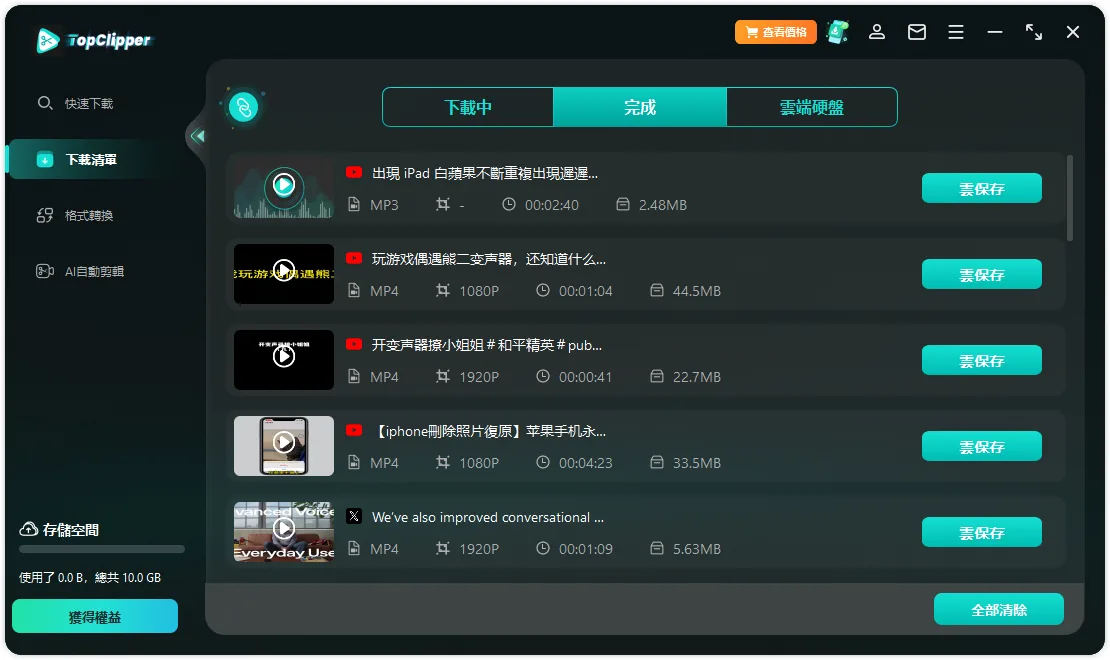This screenshot has width=1110, height=660.
Task: Click the file size icon beside 22.7MB
Action: point(657,377)
